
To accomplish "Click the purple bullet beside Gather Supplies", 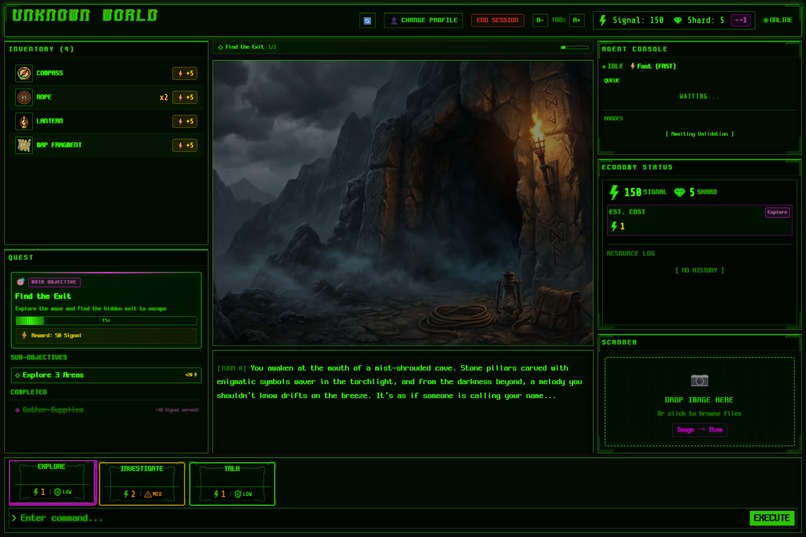I will pyautogui.click(x=17, y=410).
